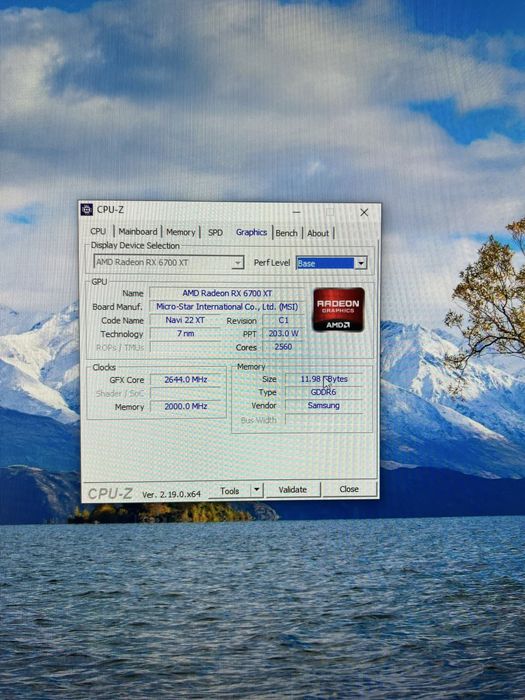Click the Cores value 2560
This screenshot has height=700, width=525.
coord(283,347)
